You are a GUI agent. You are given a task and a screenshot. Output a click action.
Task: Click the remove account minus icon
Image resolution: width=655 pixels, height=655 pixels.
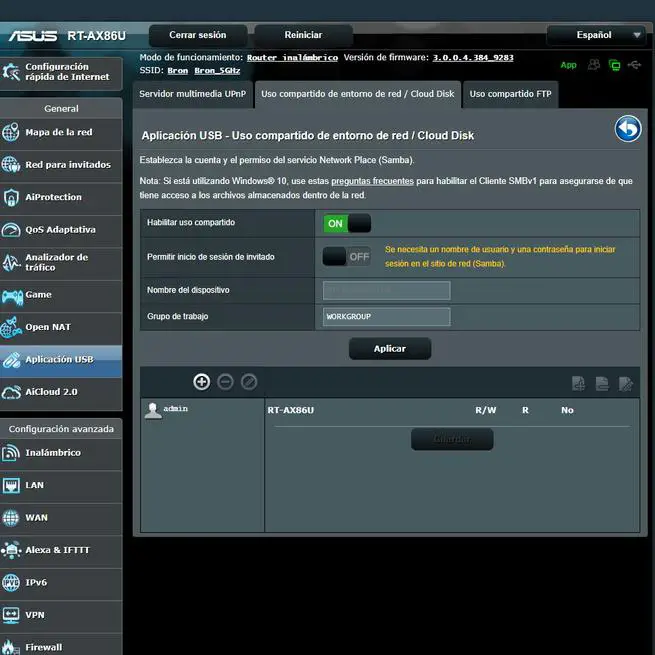226,382
